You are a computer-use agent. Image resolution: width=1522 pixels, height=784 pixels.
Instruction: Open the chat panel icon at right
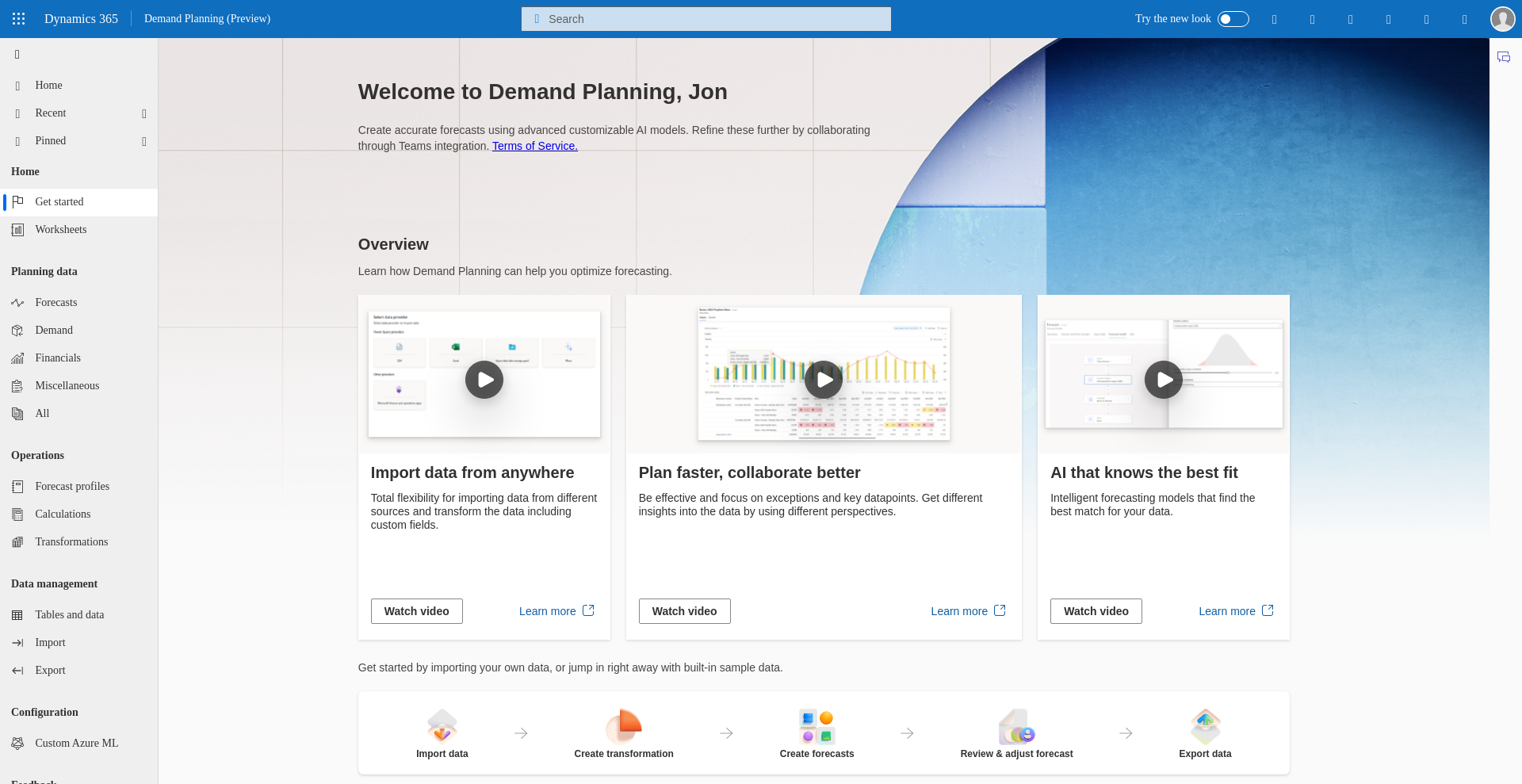(1504, 57)
